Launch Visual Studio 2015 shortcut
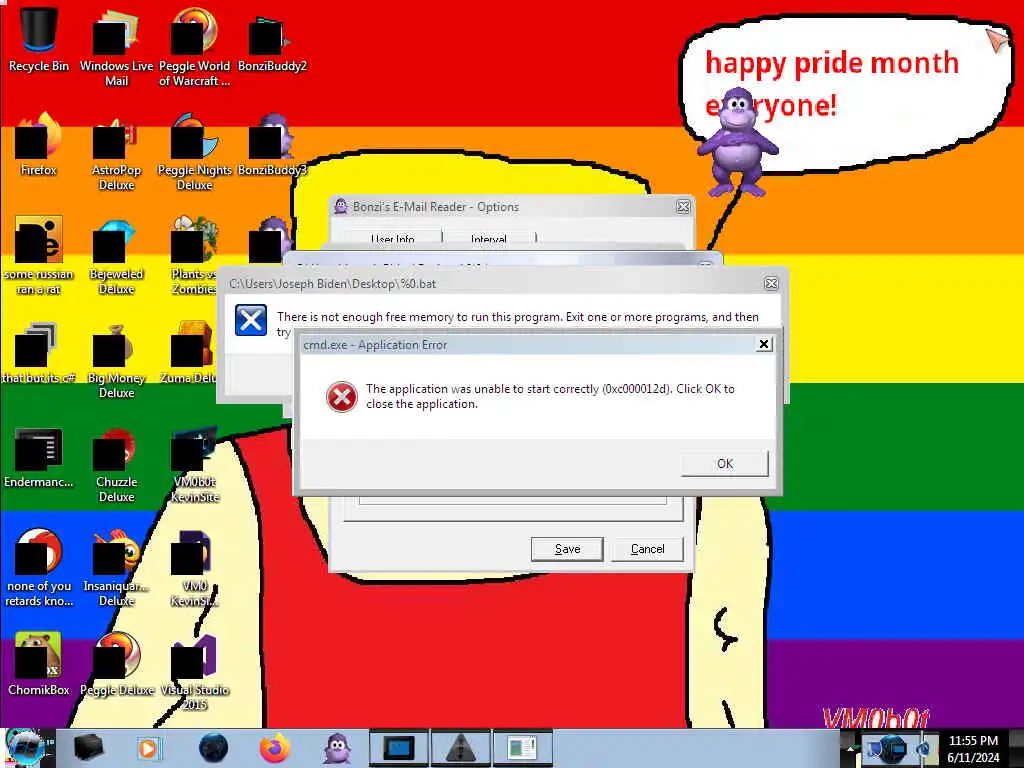 (194, 673)
